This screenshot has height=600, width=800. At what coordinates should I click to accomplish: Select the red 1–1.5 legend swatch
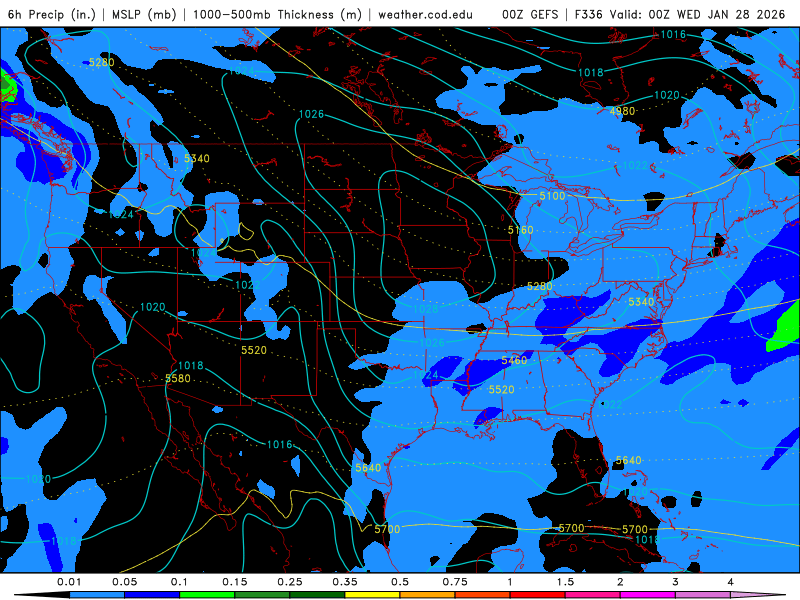tap(538, 595)
